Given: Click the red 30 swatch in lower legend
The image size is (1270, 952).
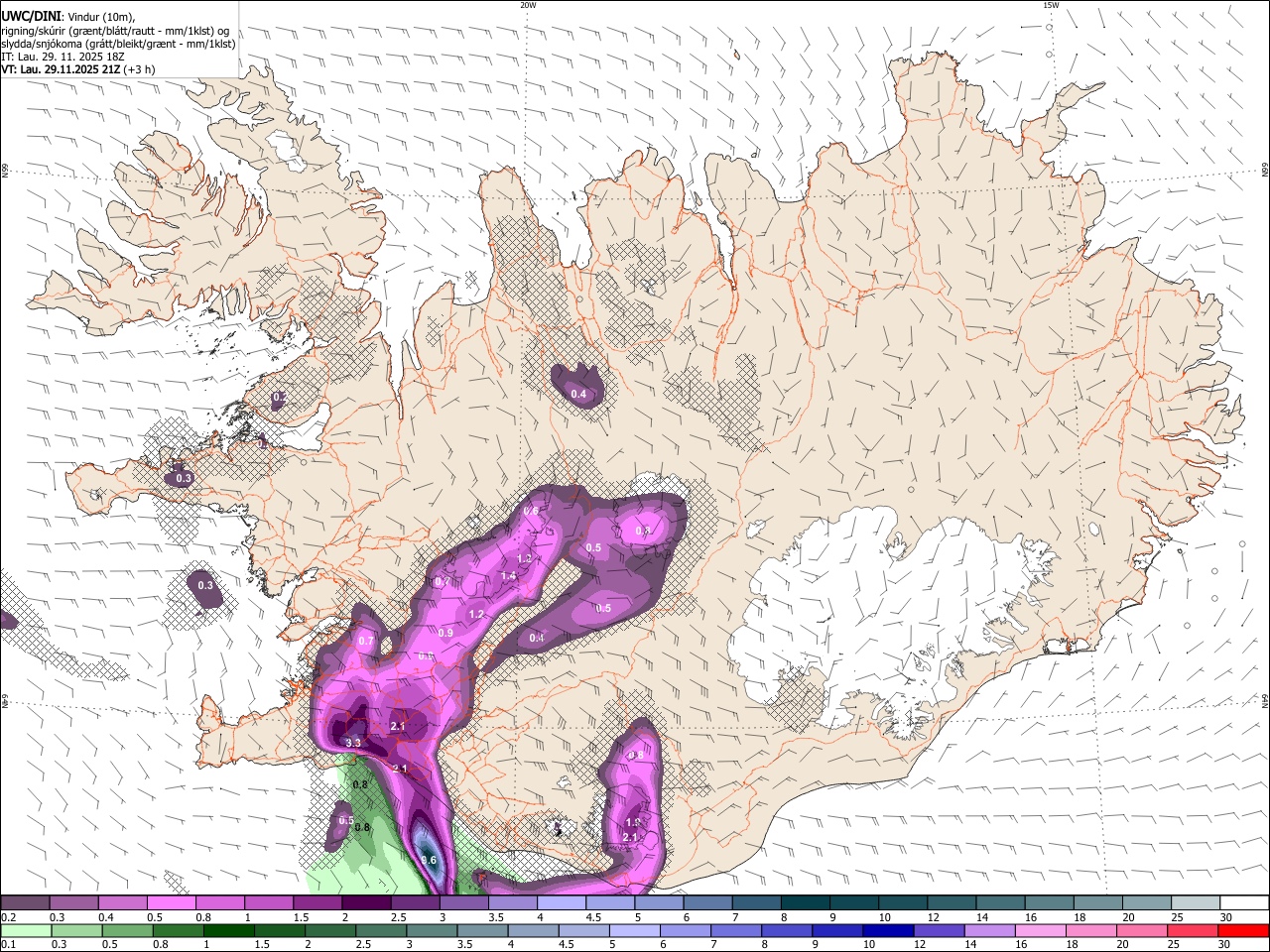Looking at the screenshot, I should point(1244,931).
